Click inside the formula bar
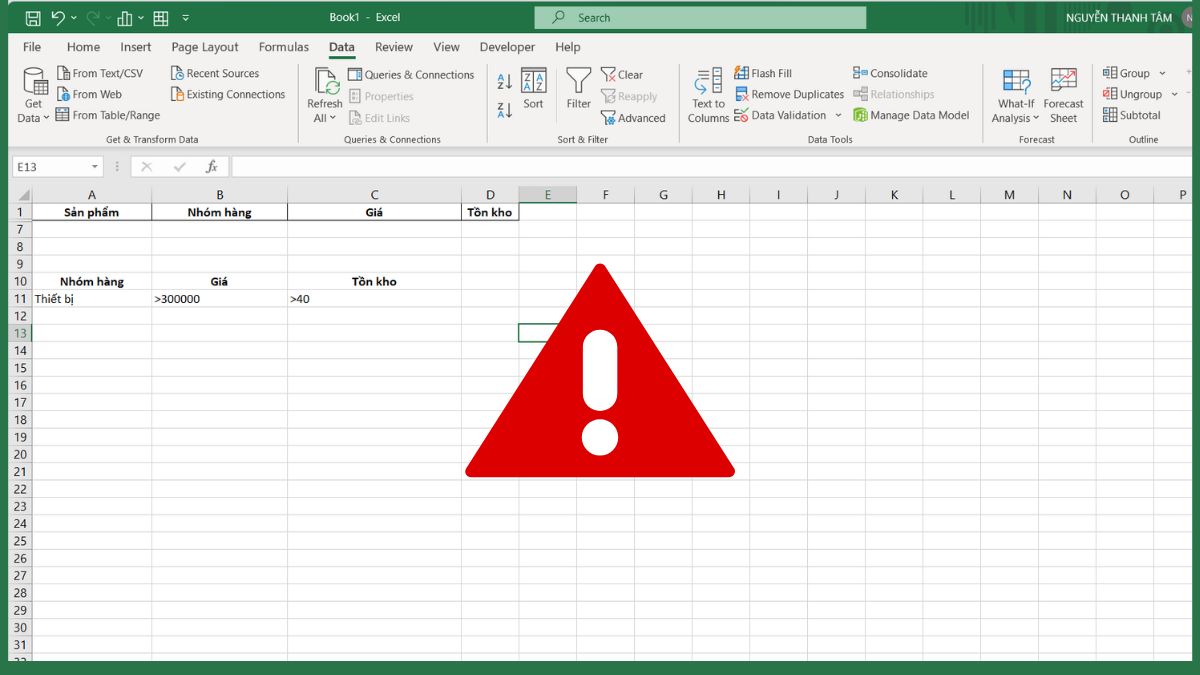 712,167
